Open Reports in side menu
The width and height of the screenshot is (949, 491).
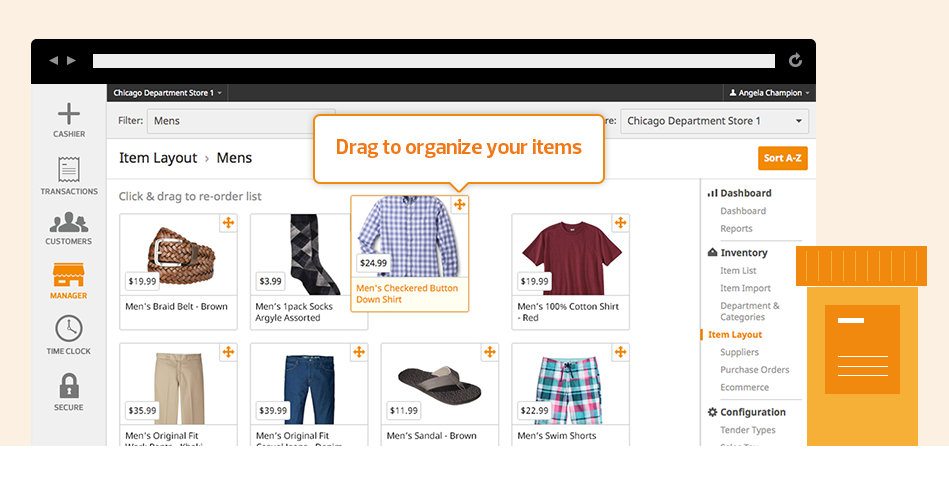736,228
